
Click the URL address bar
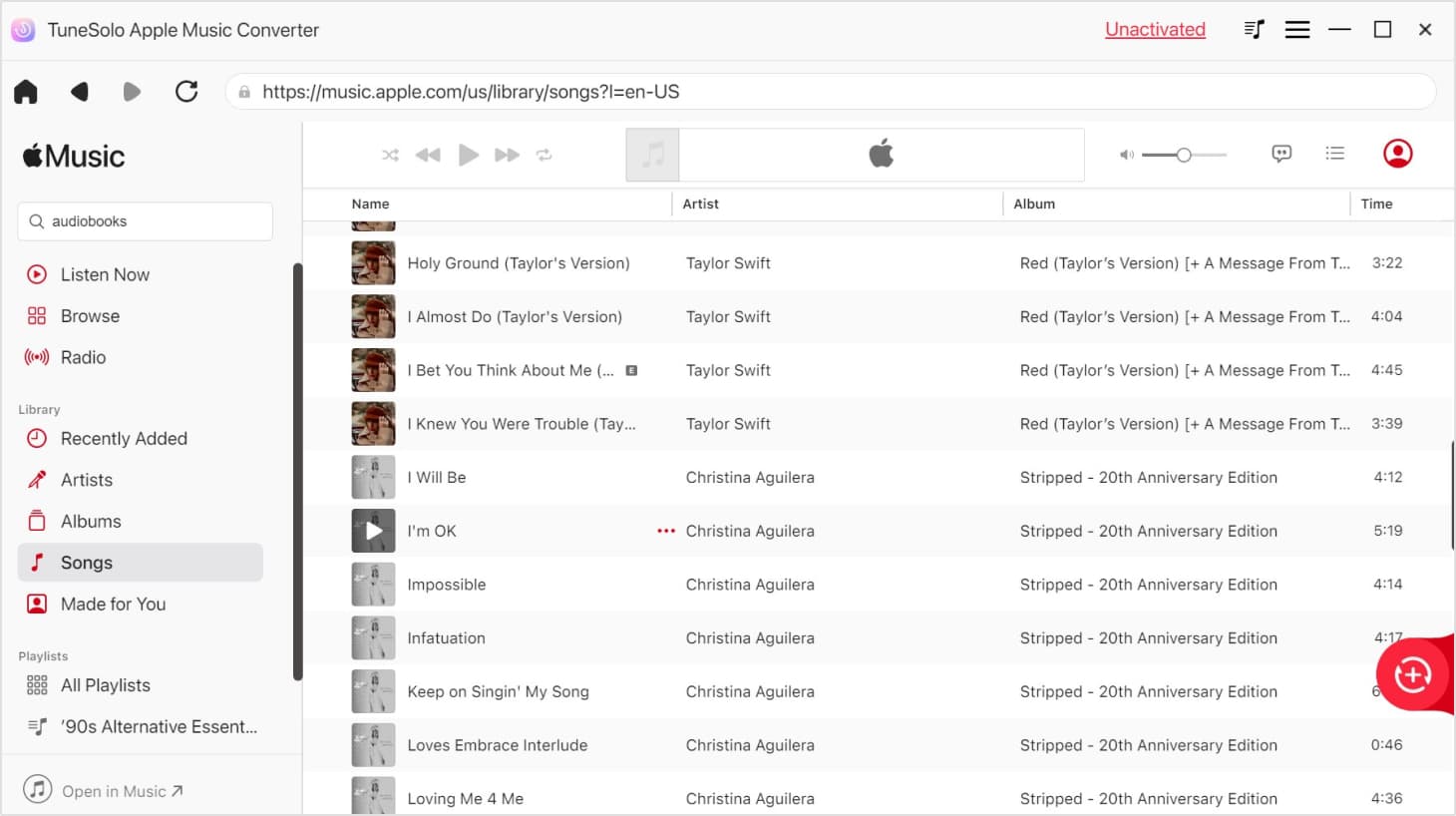point(831,92)
